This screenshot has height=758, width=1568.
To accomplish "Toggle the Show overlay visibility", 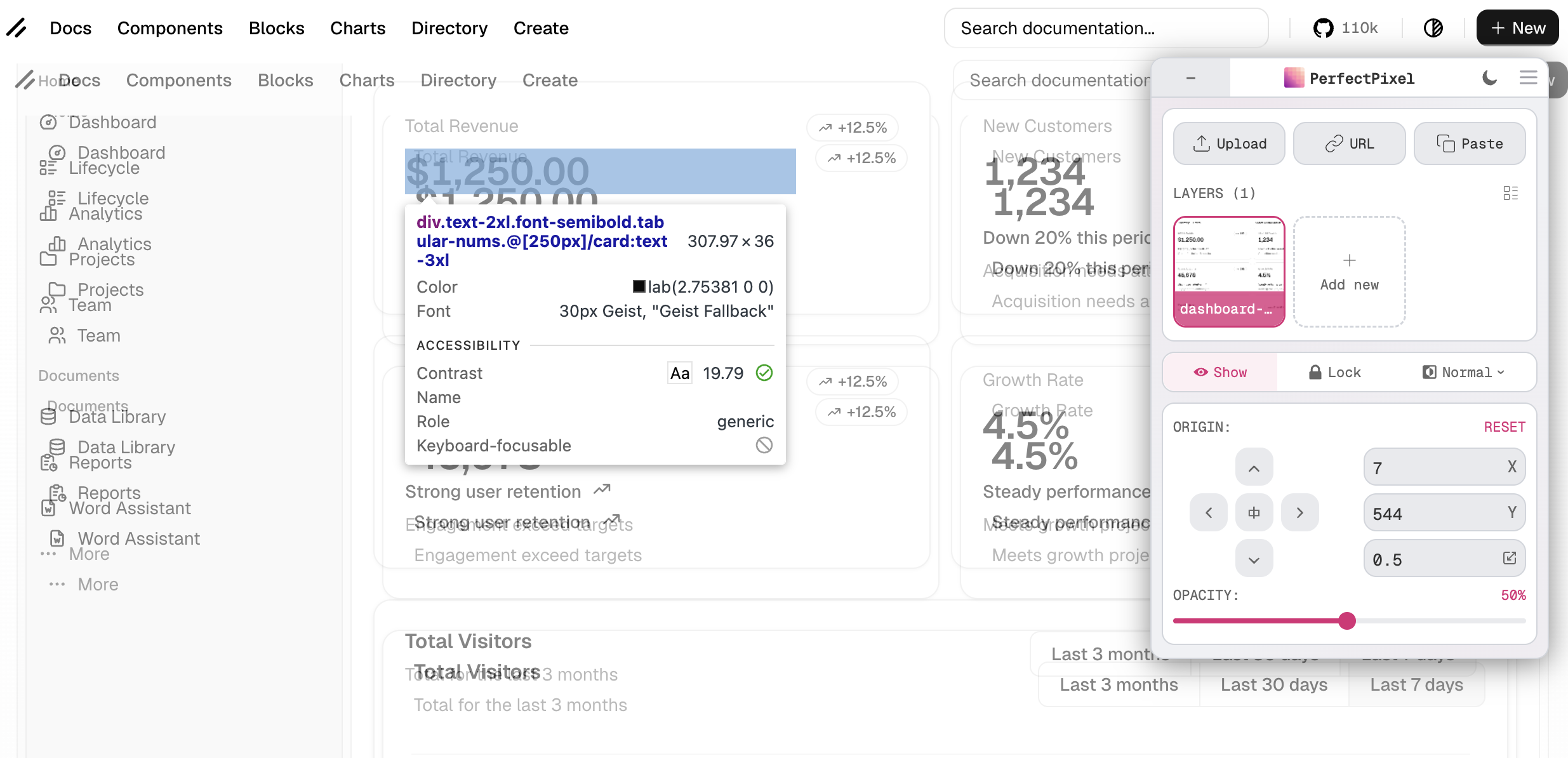I will [x=1219, y=373].
